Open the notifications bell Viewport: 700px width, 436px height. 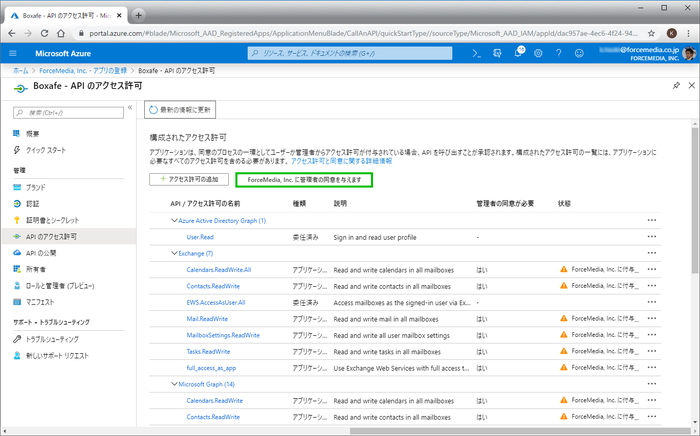[x=518, y=53]
